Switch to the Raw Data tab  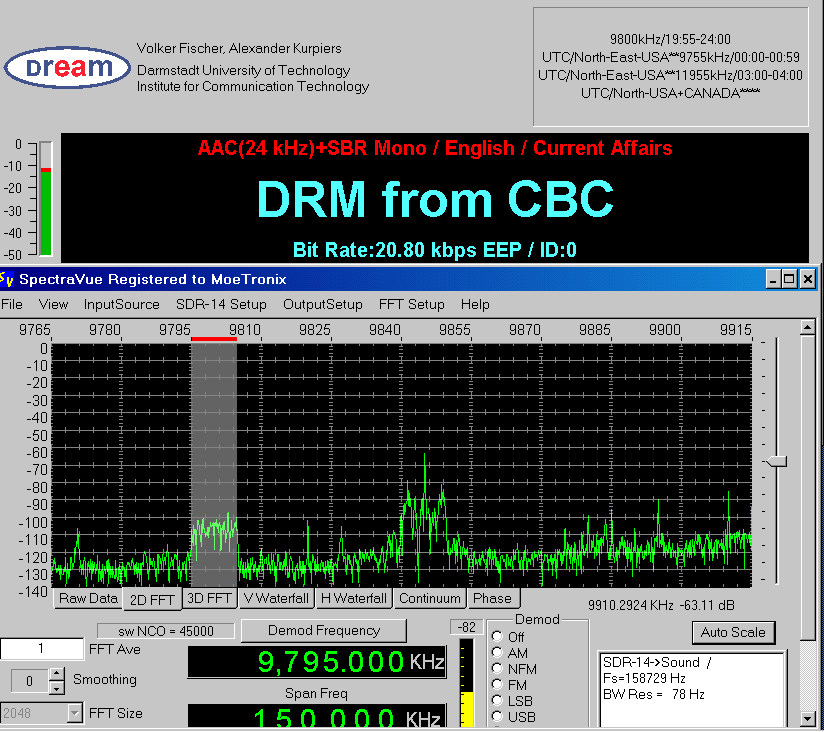[x=88, y=598]
